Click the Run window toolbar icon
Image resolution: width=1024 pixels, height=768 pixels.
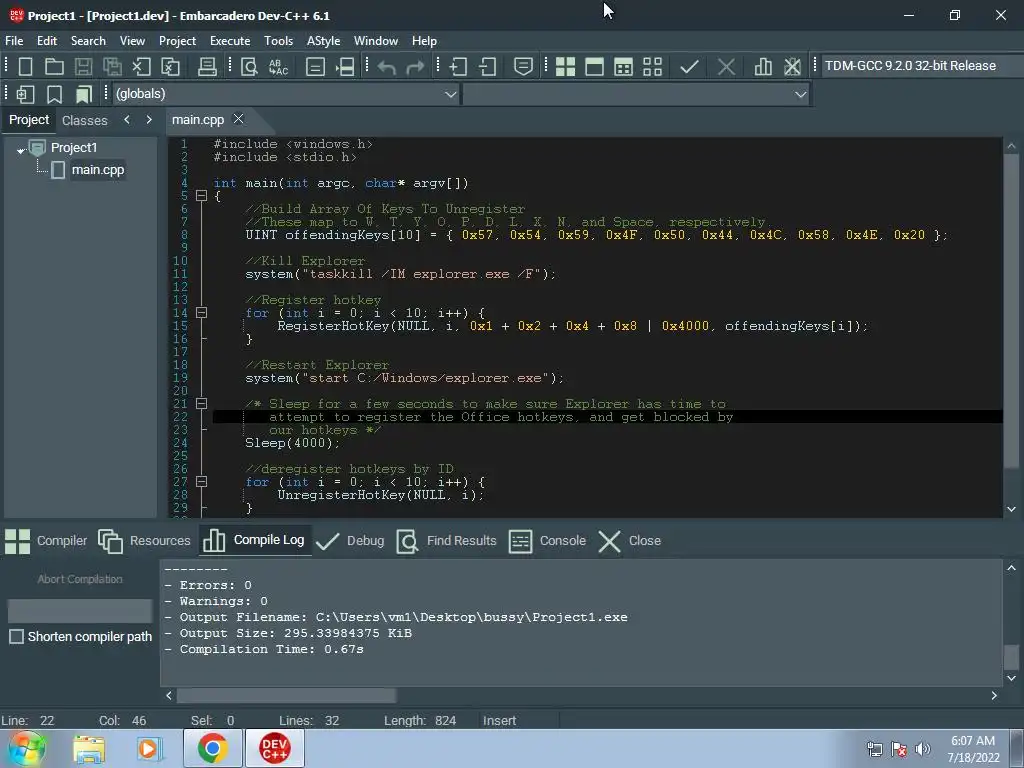tap(594, 67)
